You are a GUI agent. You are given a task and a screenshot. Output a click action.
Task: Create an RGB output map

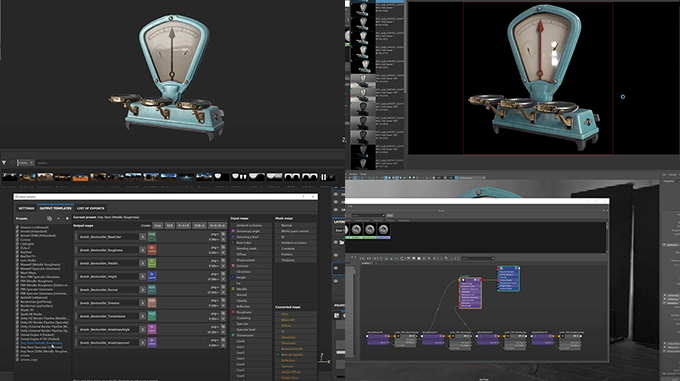170,225
